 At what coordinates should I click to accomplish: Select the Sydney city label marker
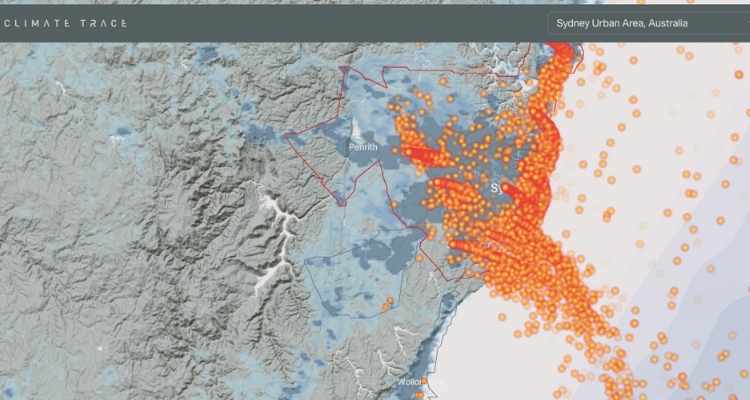pos(494,187)
